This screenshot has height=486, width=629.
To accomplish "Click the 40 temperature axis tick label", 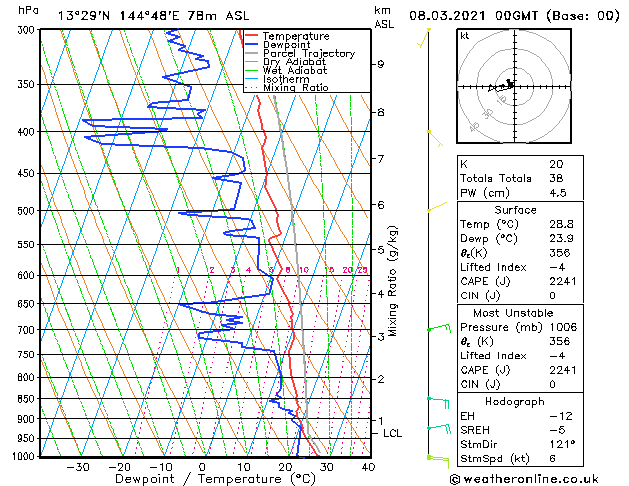I will (368, 468).
